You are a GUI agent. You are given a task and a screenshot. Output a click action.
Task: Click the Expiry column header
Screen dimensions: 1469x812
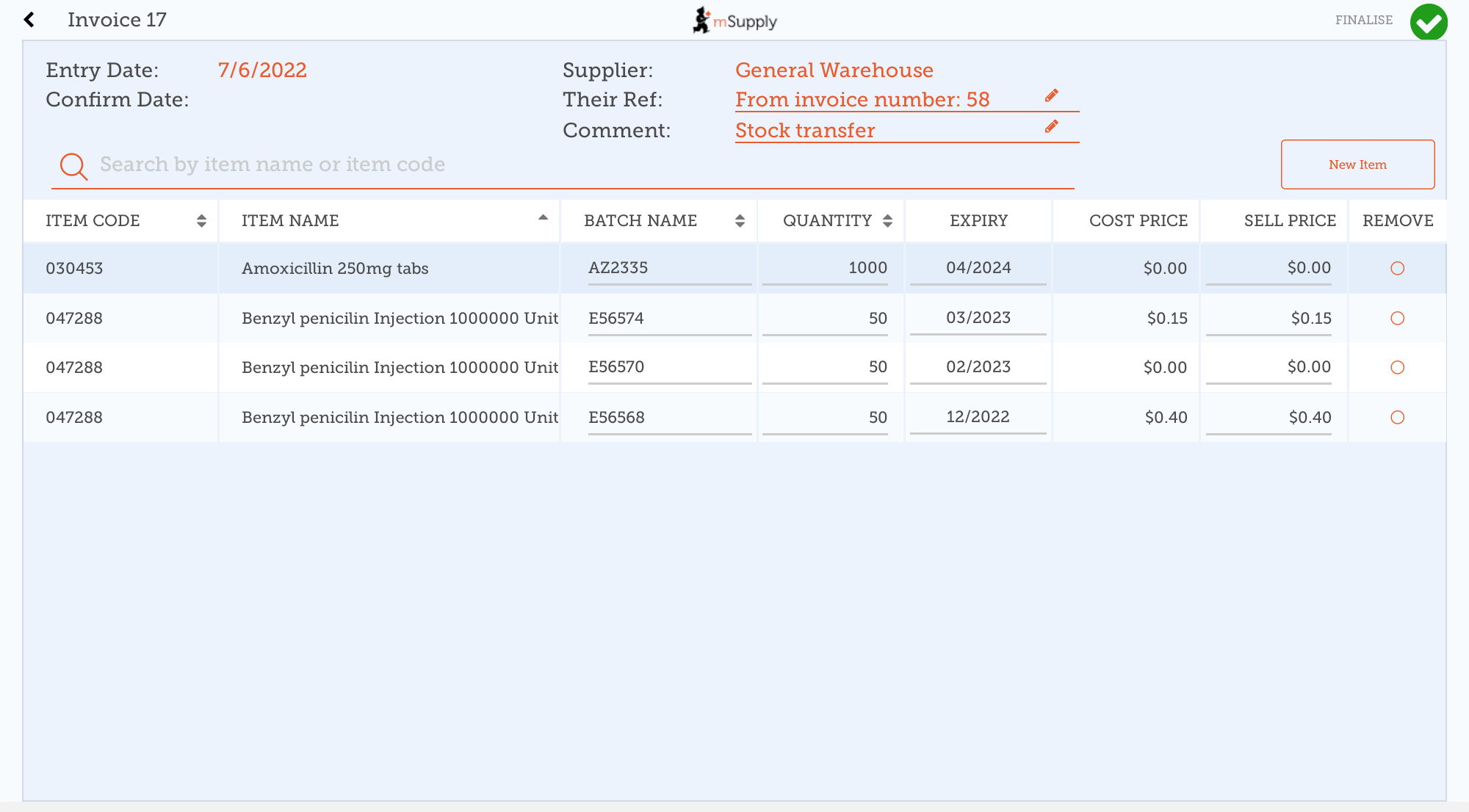tap(978, 221)
